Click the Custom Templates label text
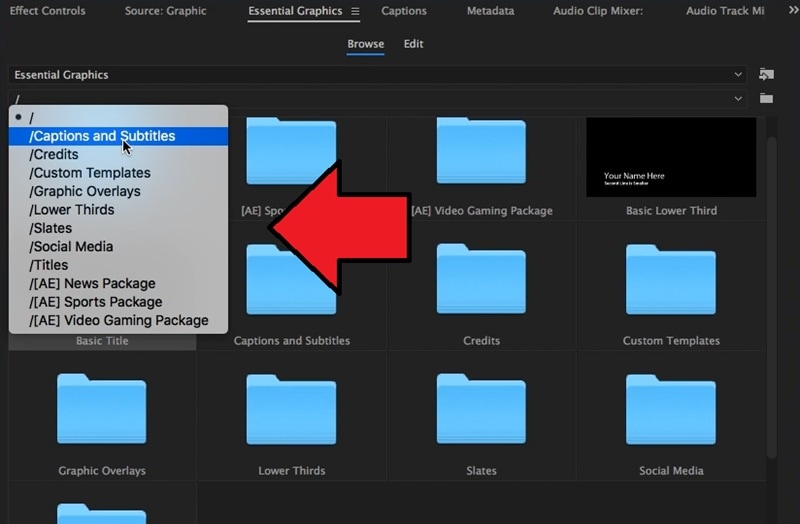 pyautogui.click(x=671, y=341)
